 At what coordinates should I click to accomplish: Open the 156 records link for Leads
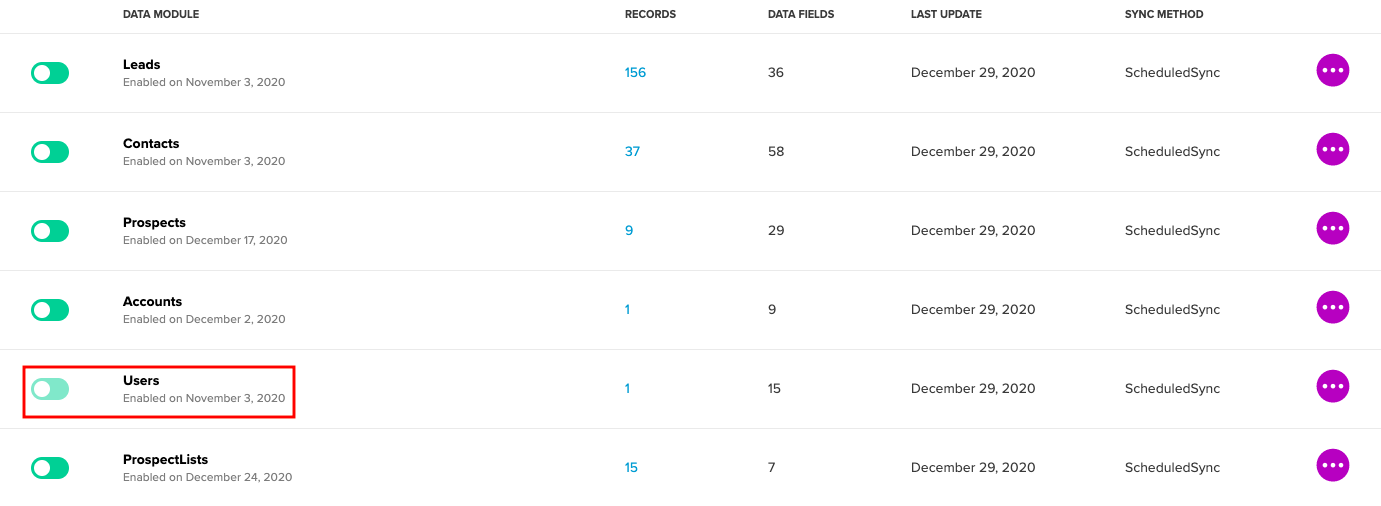(635, 73)
